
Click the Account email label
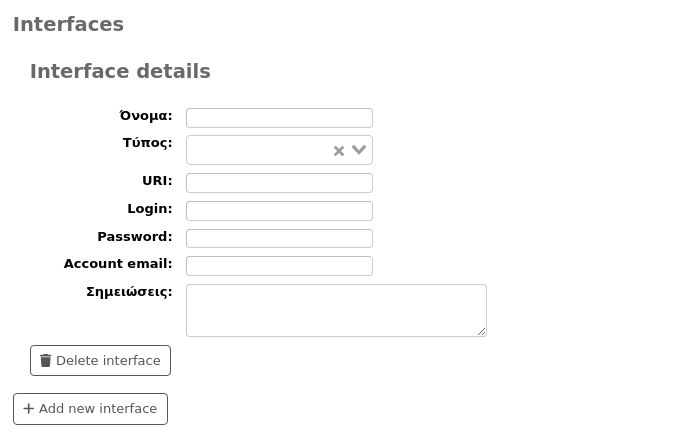(118, 264)
